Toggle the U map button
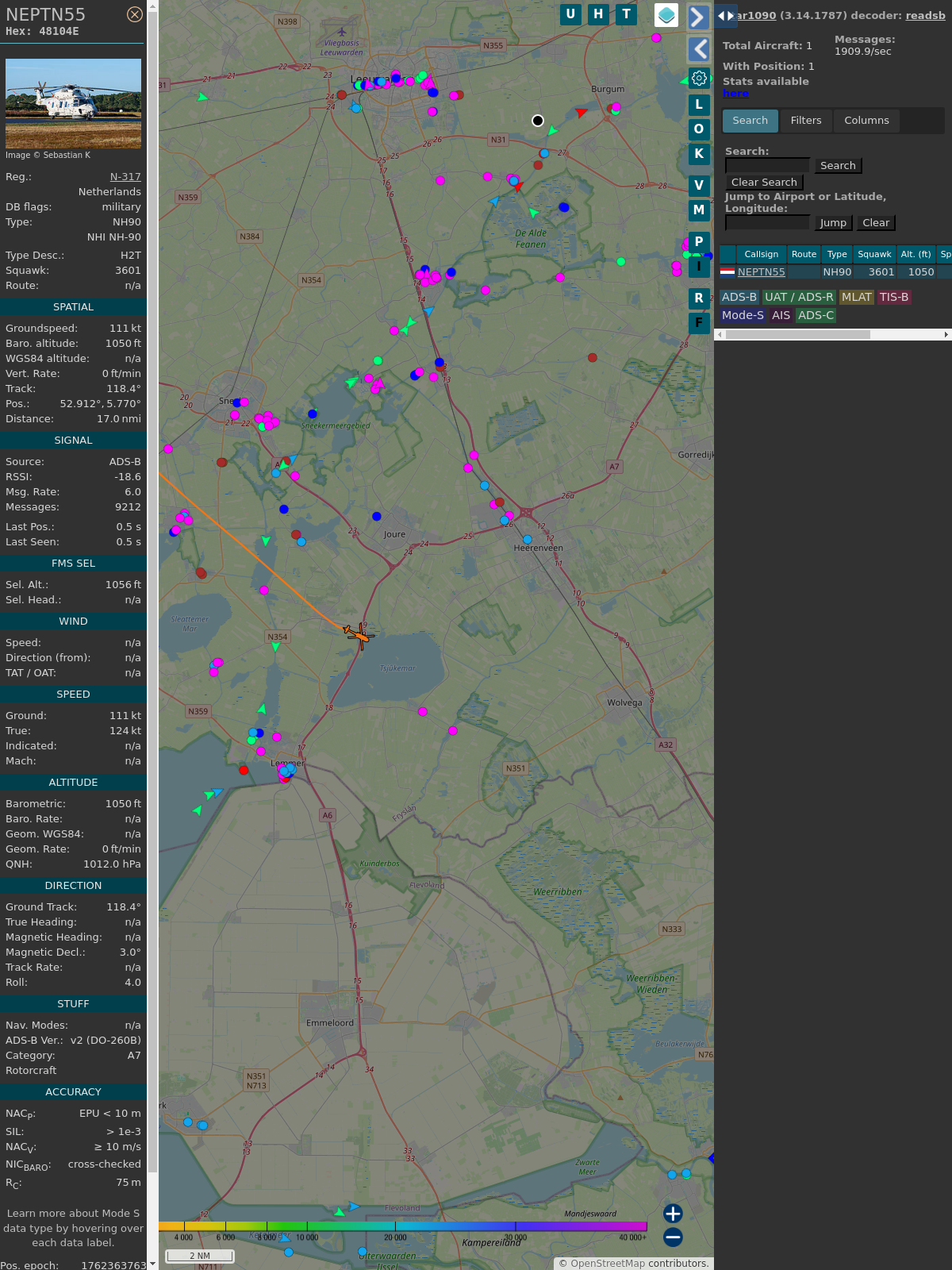Viewport: 952px width, 1270px height. [570, 14]
